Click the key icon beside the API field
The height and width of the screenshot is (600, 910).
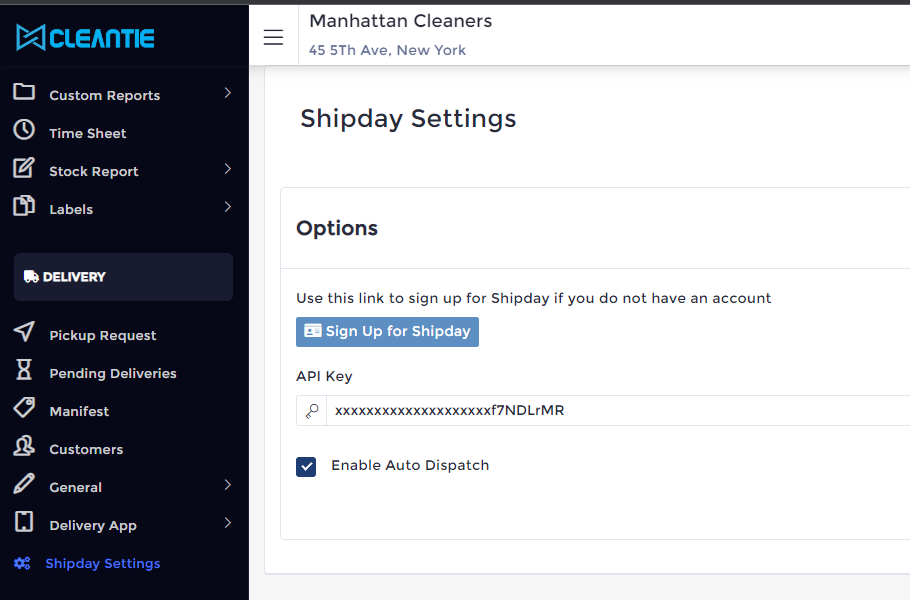click(311, 410)
